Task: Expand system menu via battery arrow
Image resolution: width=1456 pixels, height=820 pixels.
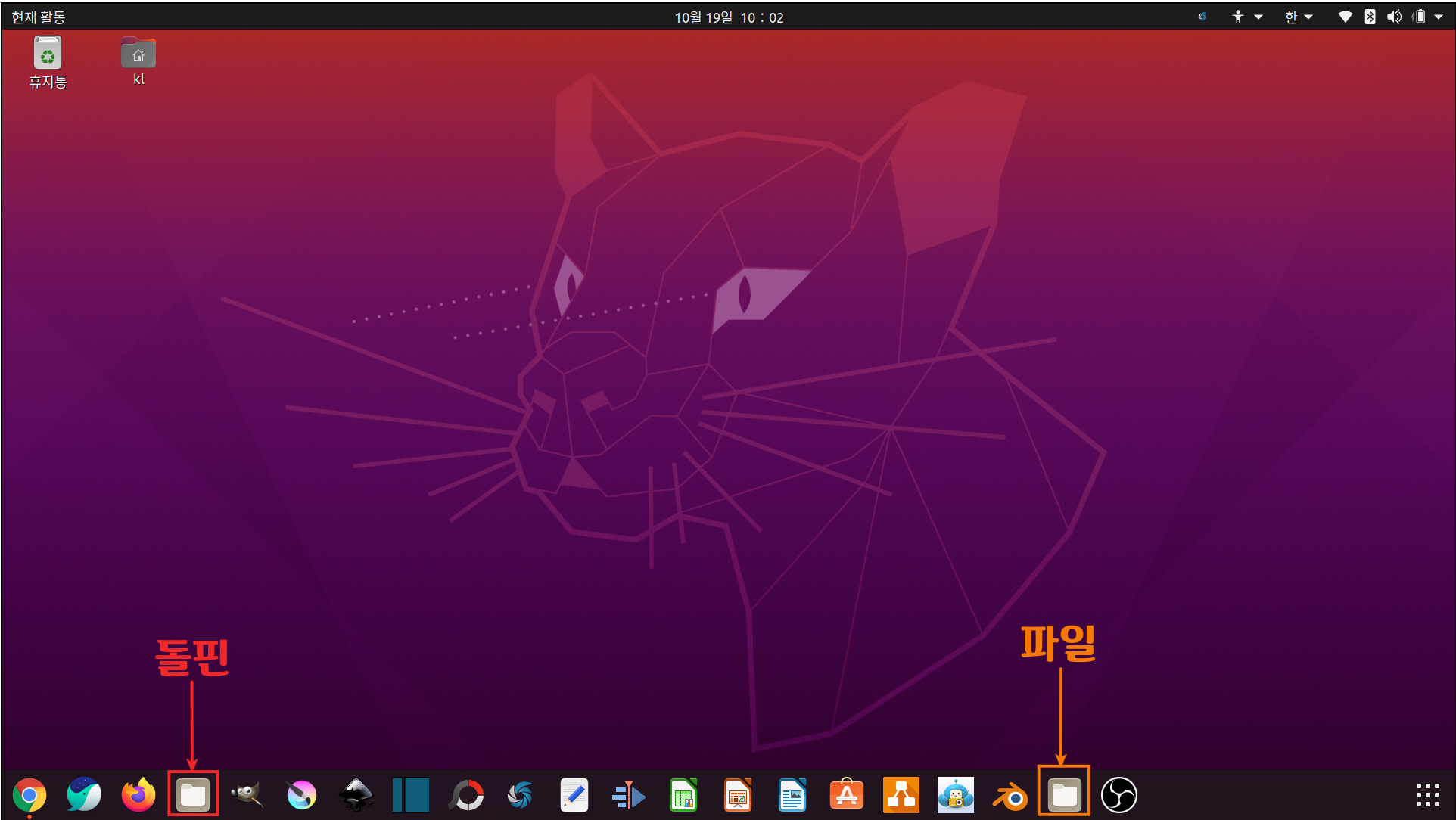Action: tap(1439, 17)
